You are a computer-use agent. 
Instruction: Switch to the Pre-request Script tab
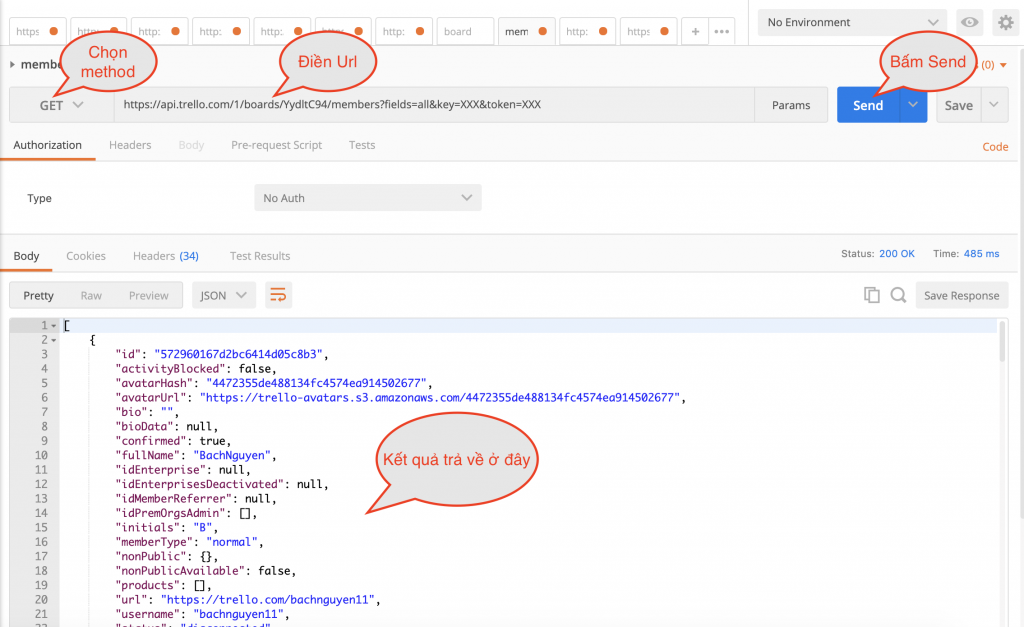276,145
